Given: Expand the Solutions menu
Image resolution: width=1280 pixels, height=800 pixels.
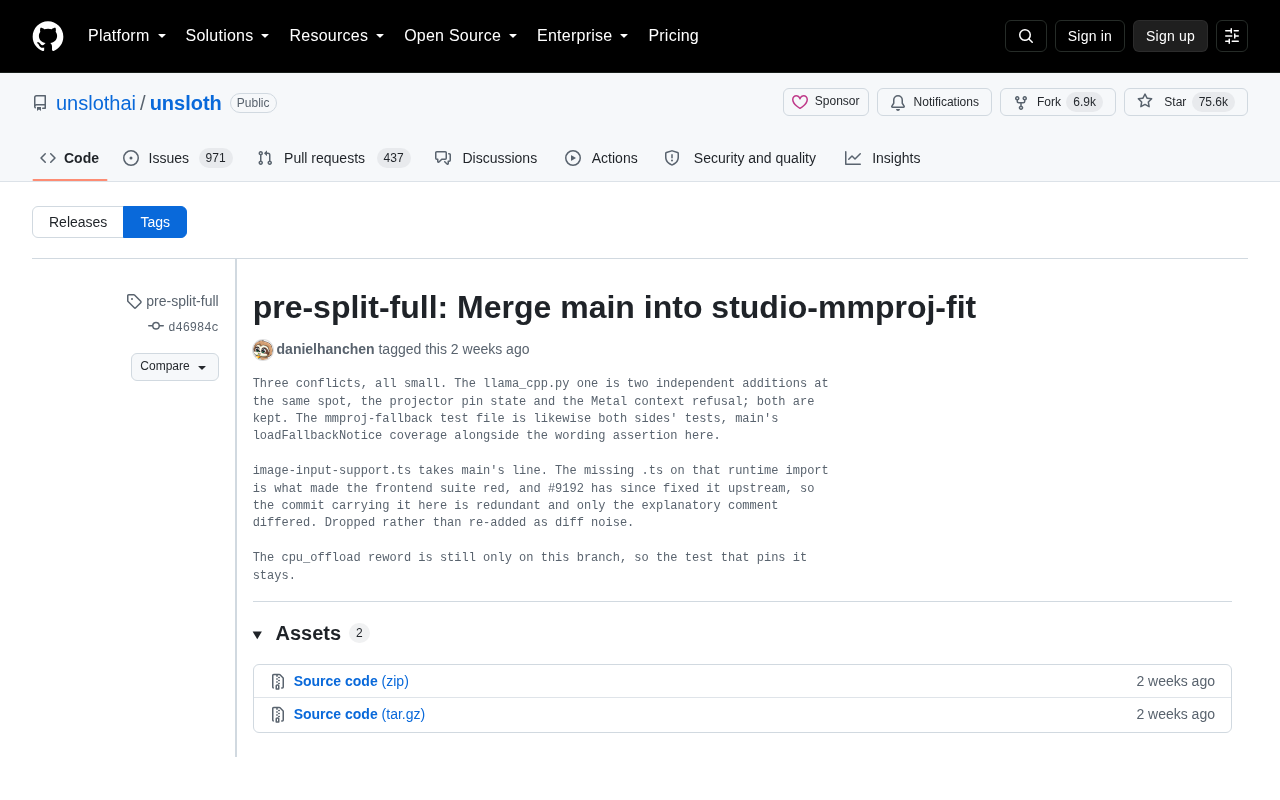Looking at the screenshot, I should [x=228, y=36].
